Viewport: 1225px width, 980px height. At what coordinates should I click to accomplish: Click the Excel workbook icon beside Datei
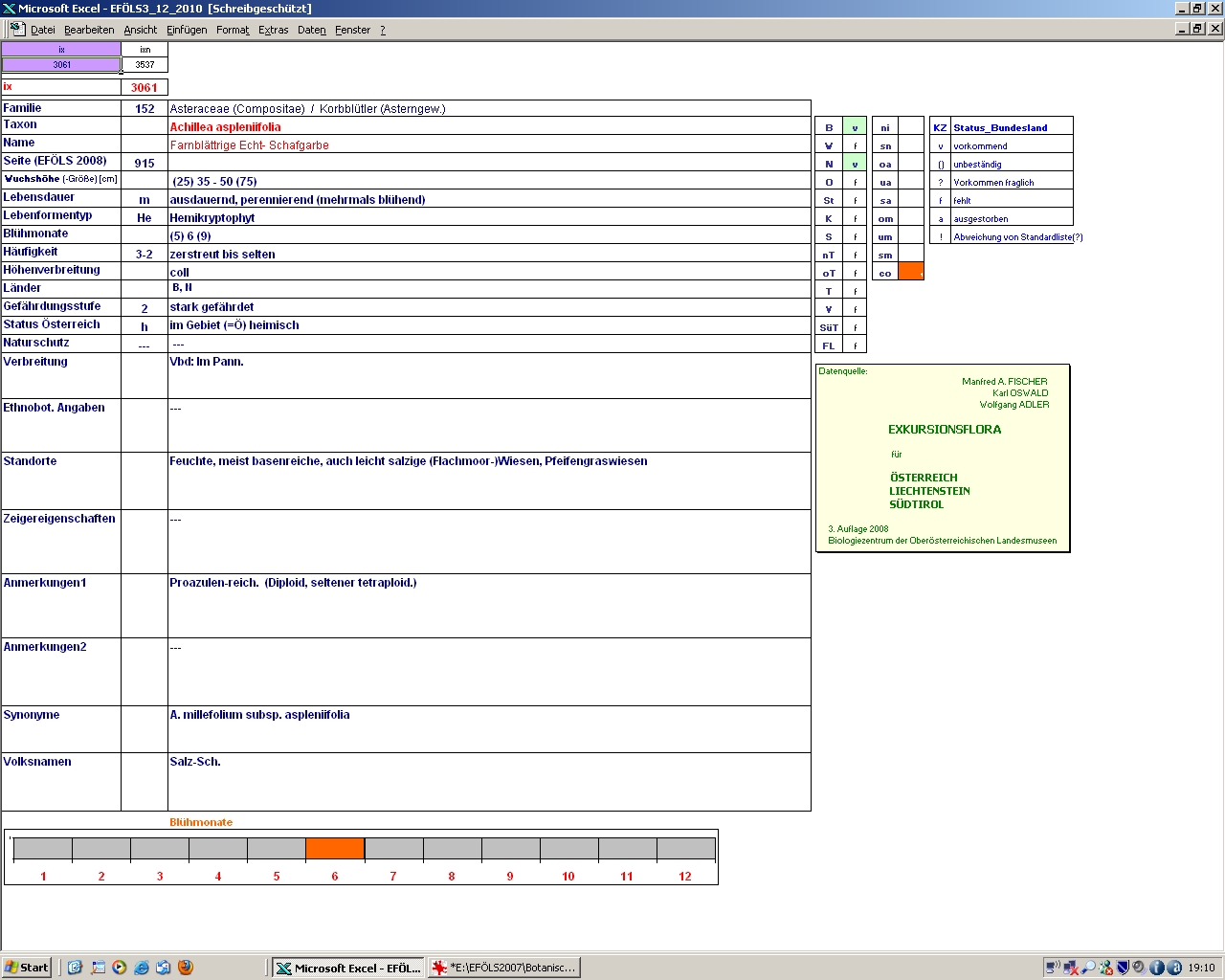click(17, 29)
